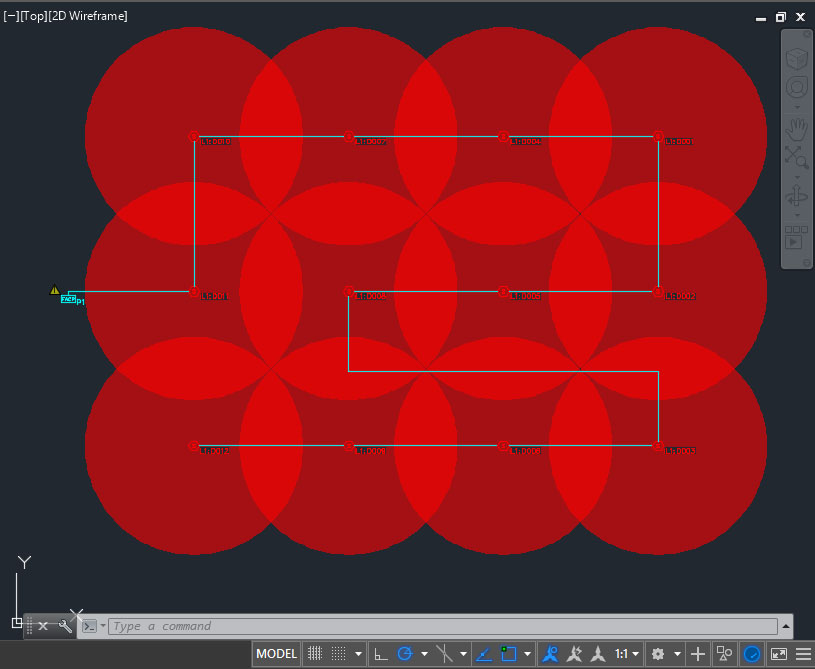The image size is (815, 669).
Task: Open the workspace settings gear on the status bar
Action: click(658, 653)
